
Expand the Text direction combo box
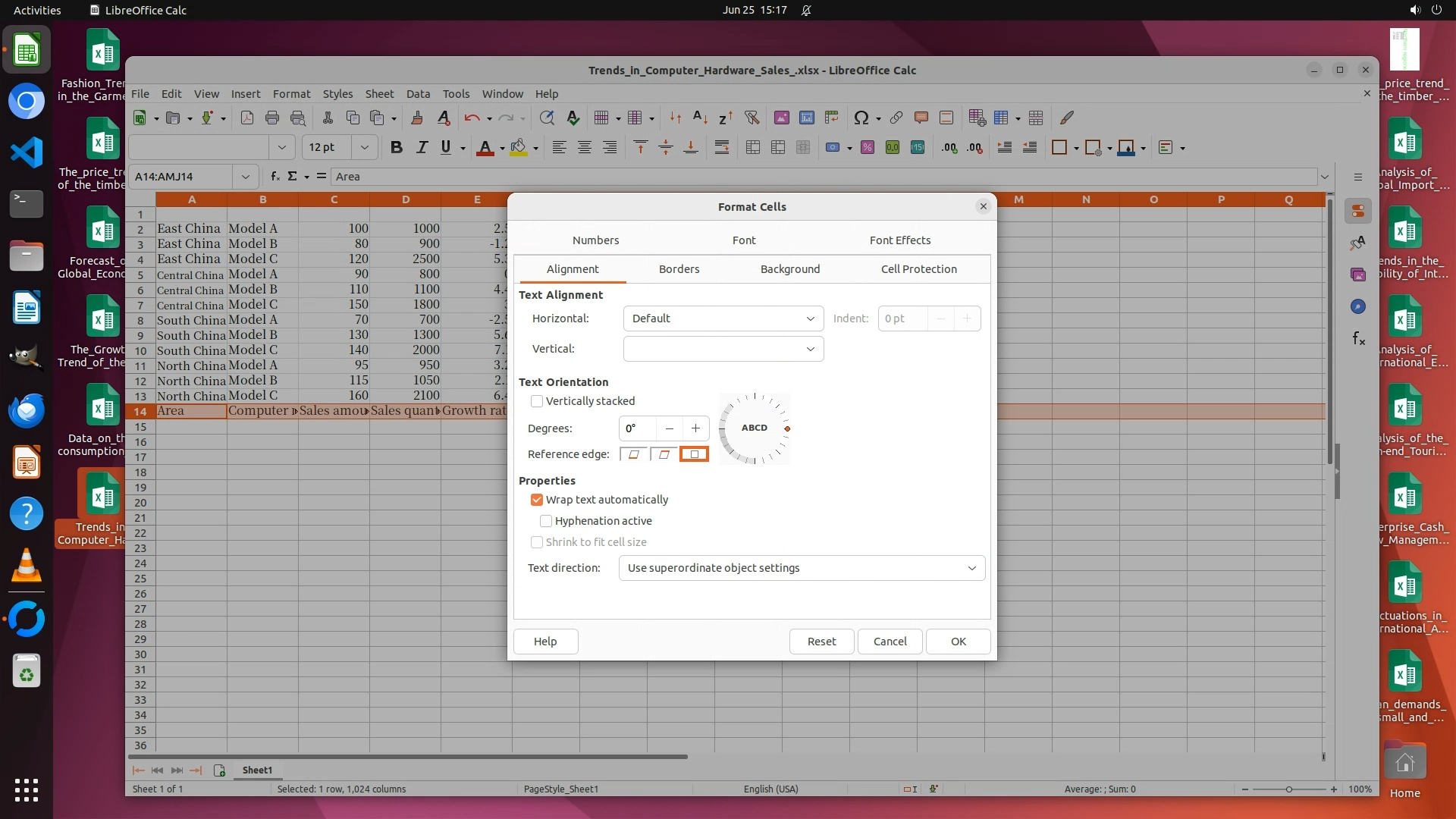click(802, 568)
